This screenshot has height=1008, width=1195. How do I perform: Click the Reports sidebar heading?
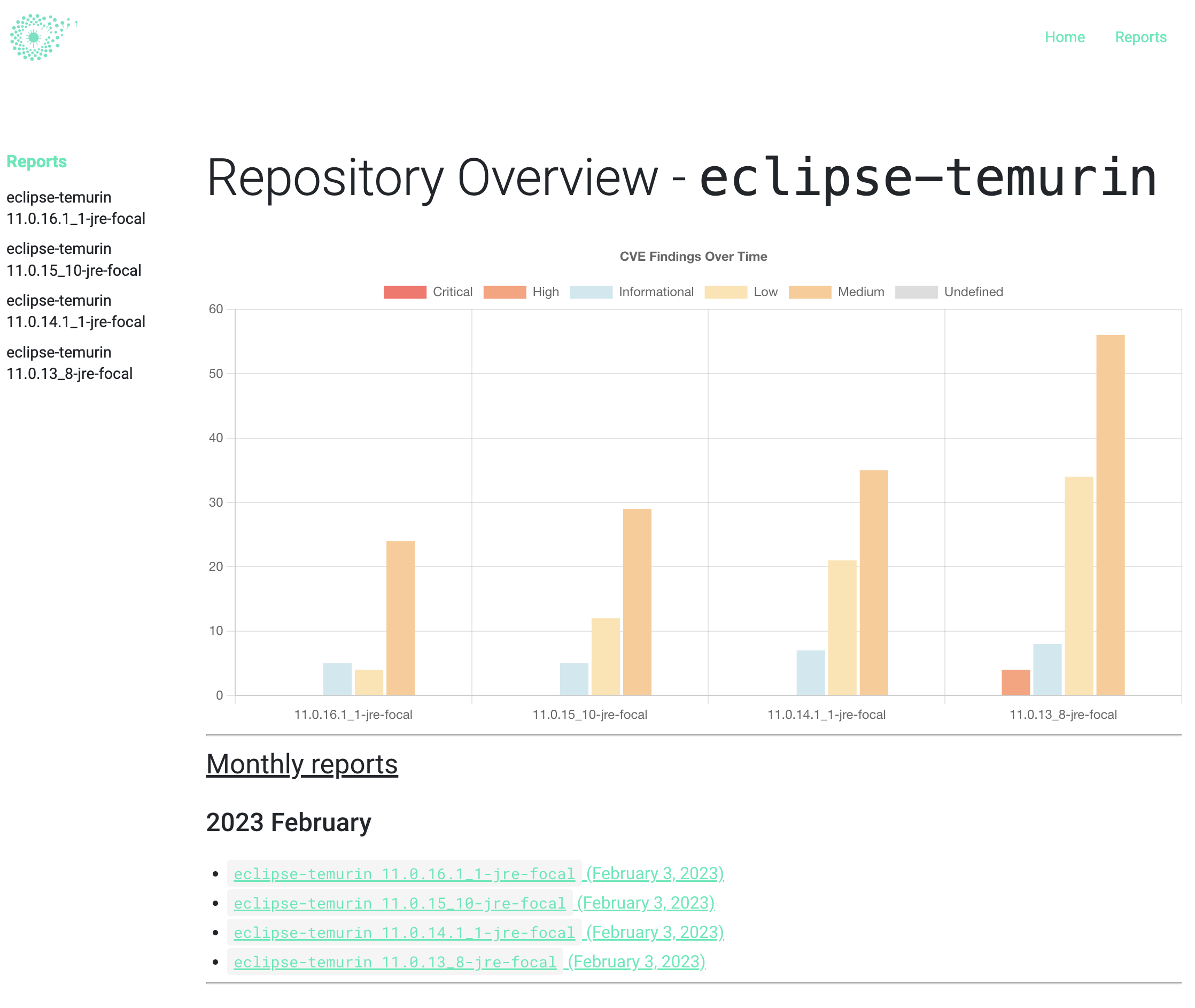pyautogui.click(x=36, y=162)
